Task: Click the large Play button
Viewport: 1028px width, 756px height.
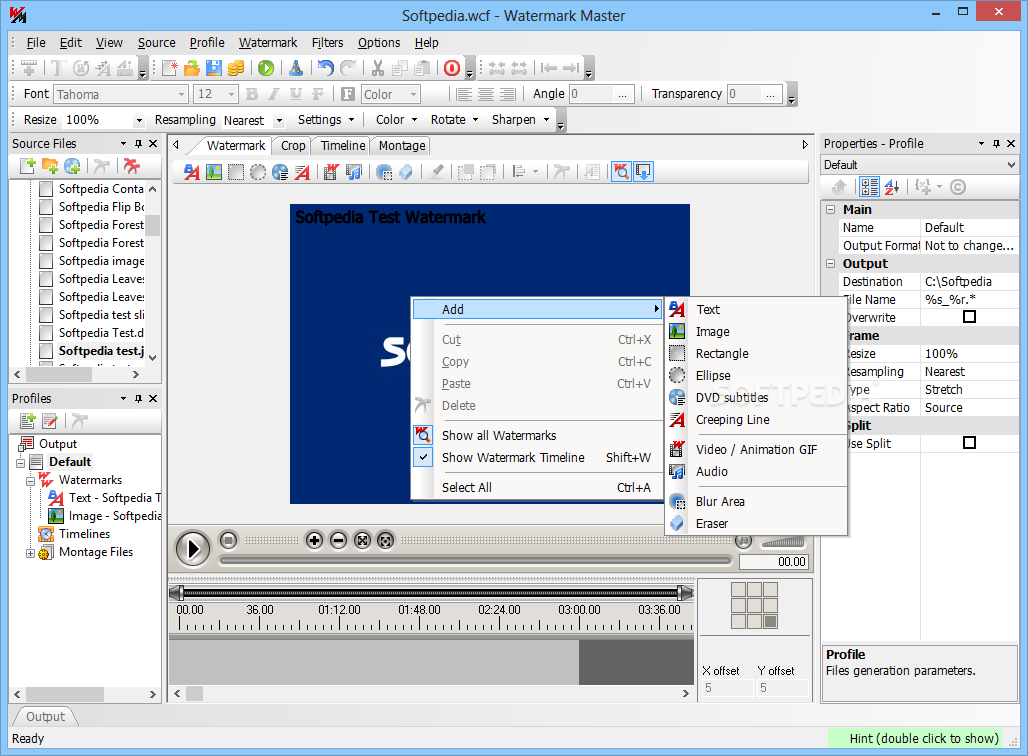Action: click(193, 548)
